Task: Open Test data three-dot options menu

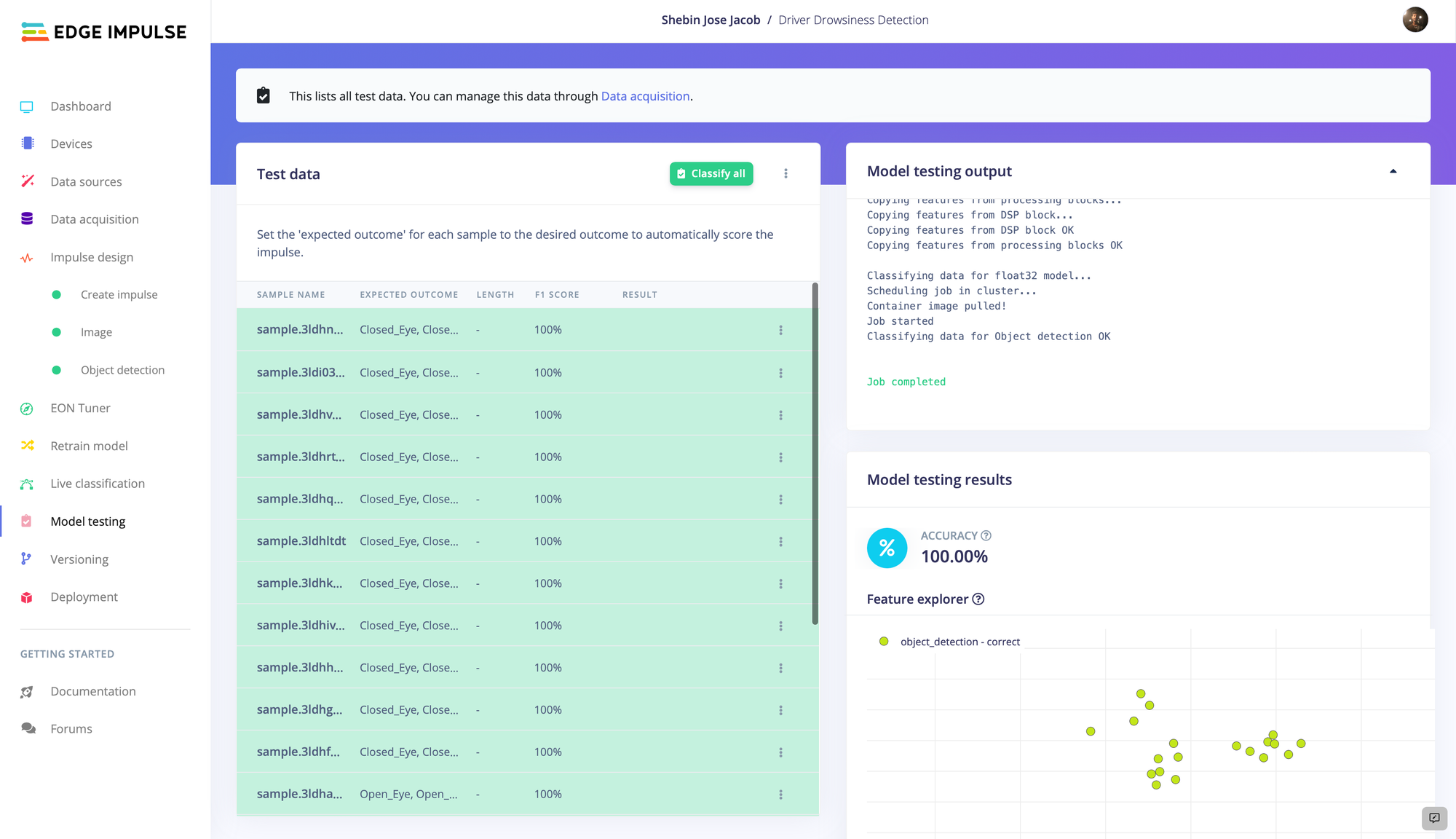Action: [786, 173]
